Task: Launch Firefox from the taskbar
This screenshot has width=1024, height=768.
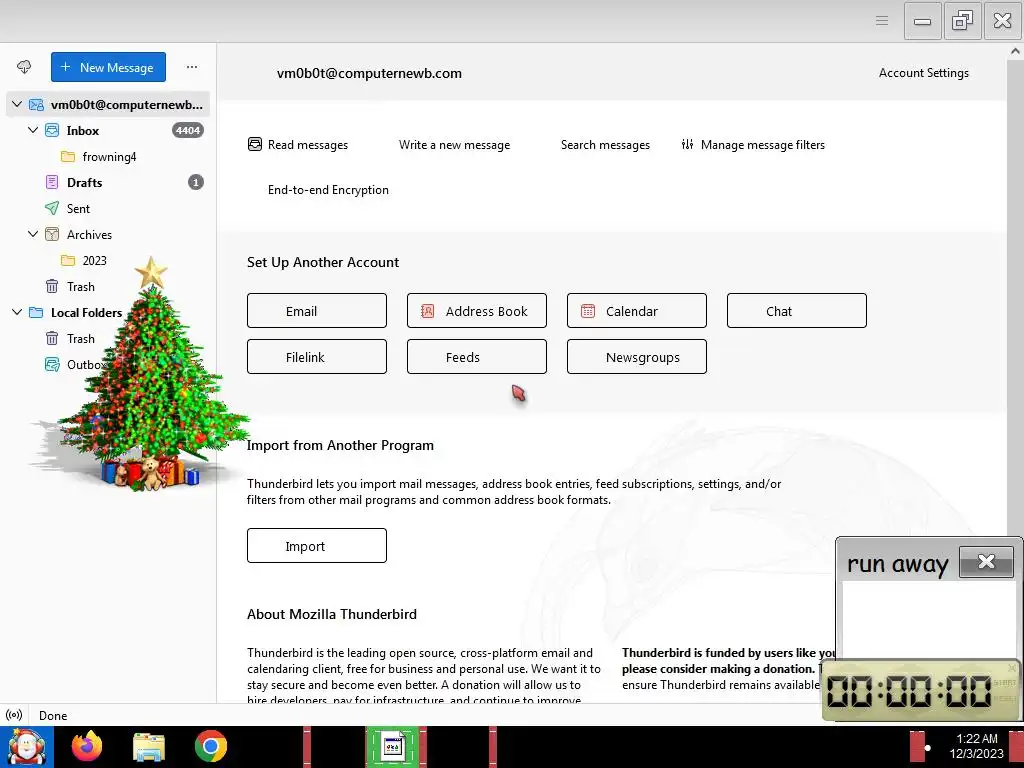Action: tap(87, 746)
